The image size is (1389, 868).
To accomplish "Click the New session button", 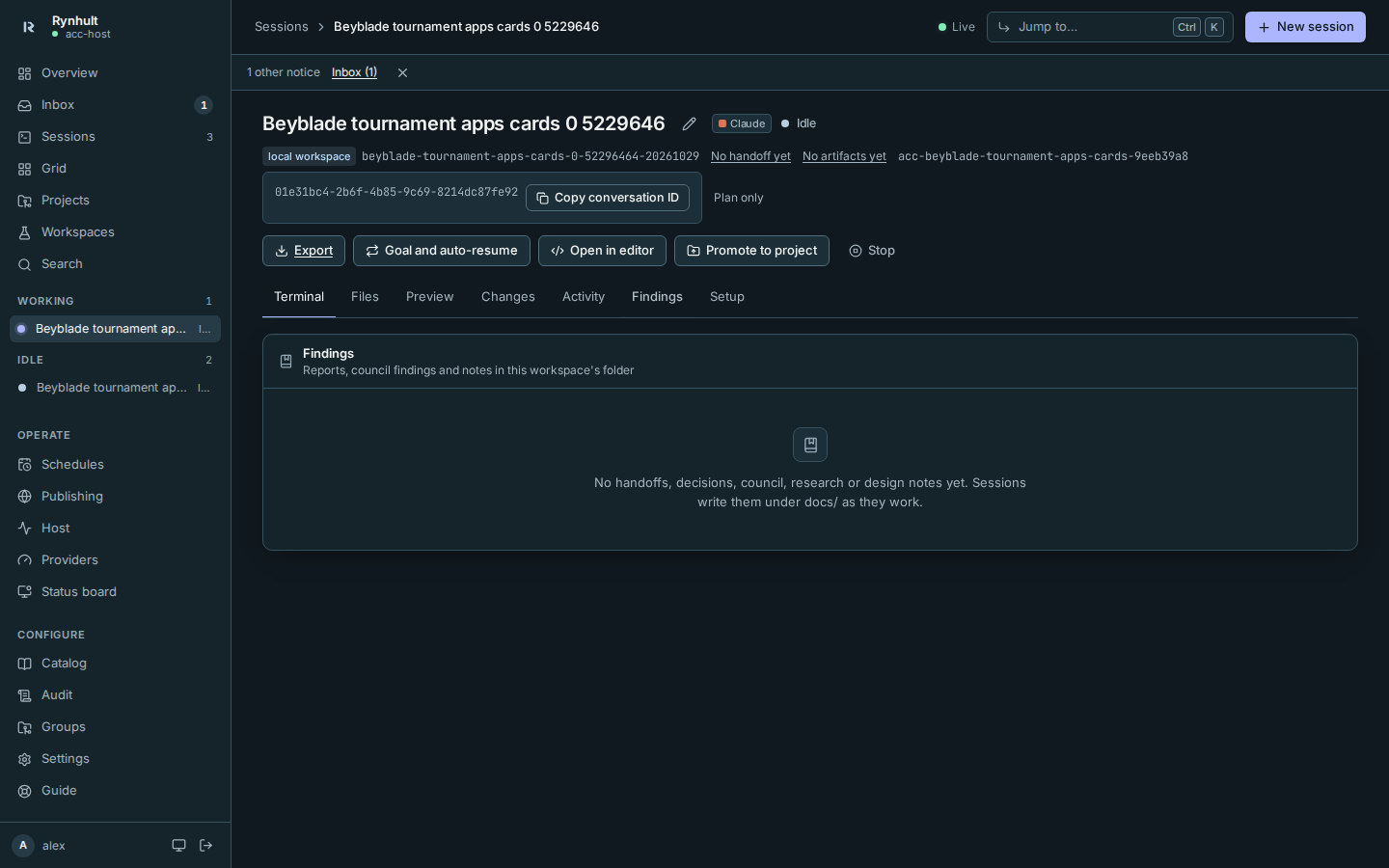I will pyautogui.click(x=1305, y=27).
